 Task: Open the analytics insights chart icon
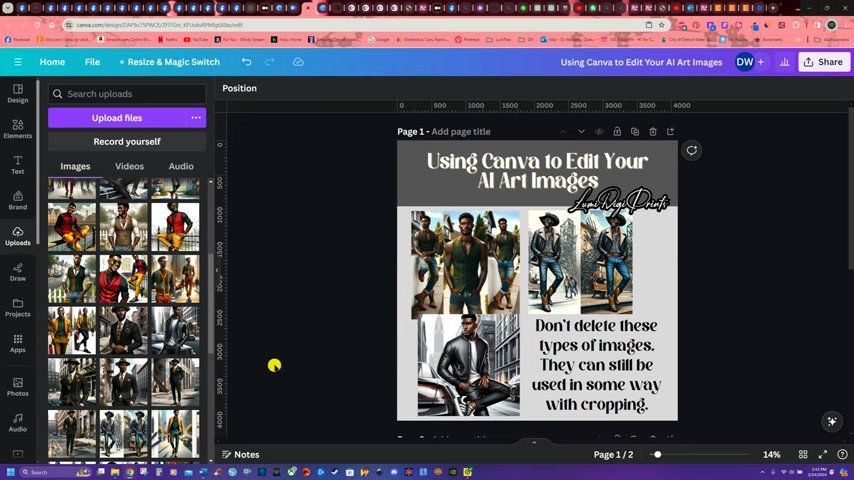pyautogui.click(x=784, y=62)
